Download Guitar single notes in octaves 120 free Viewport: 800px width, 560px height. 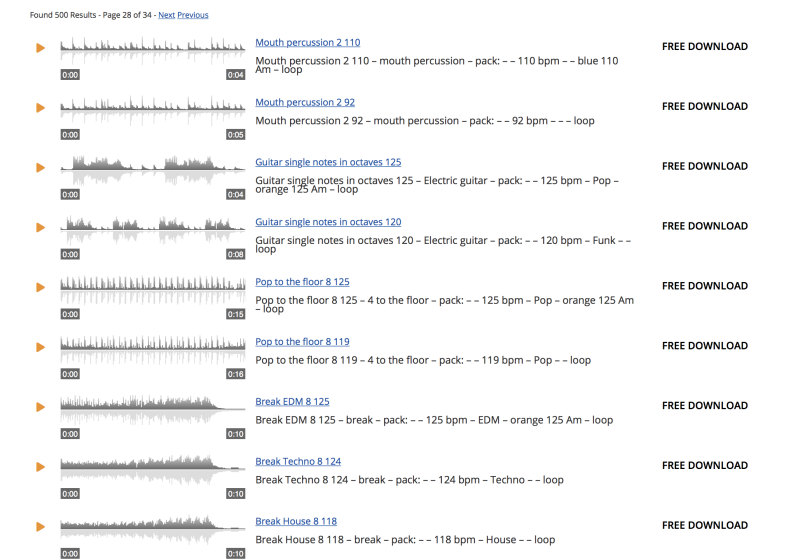704,226
